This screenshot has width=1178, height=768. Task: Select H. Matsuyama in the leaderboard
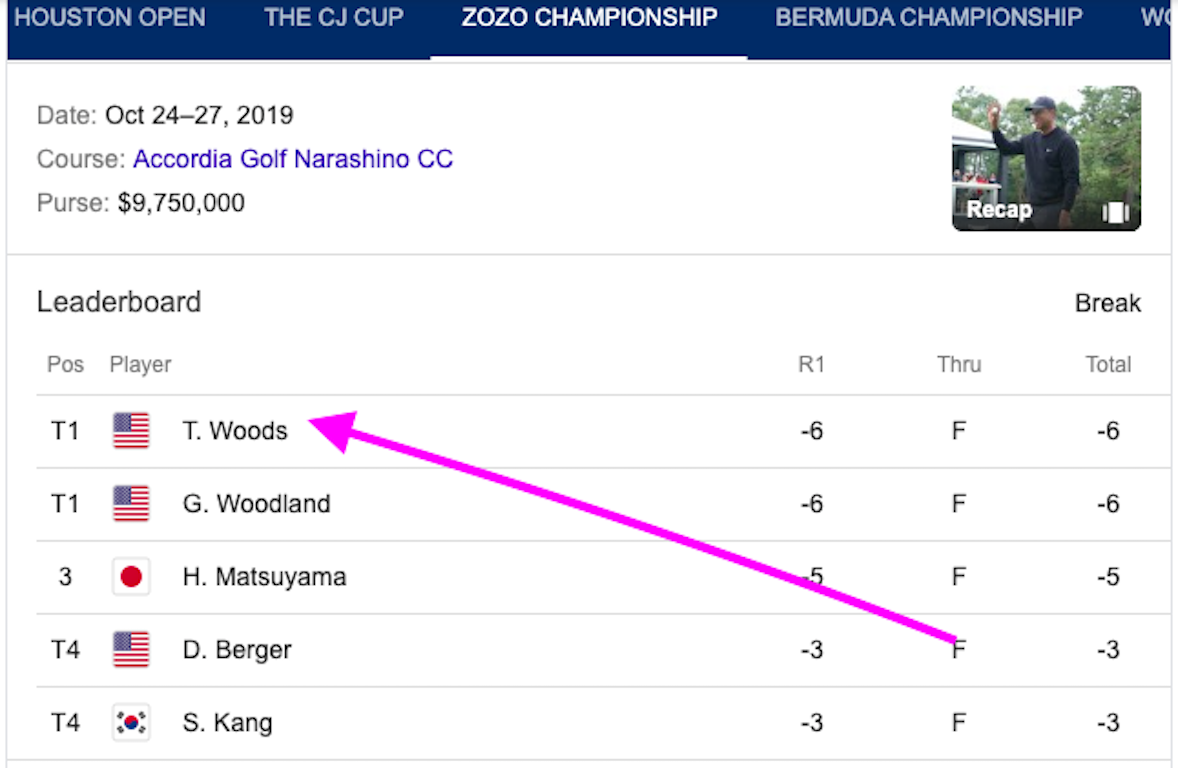[x=264, y=576]
